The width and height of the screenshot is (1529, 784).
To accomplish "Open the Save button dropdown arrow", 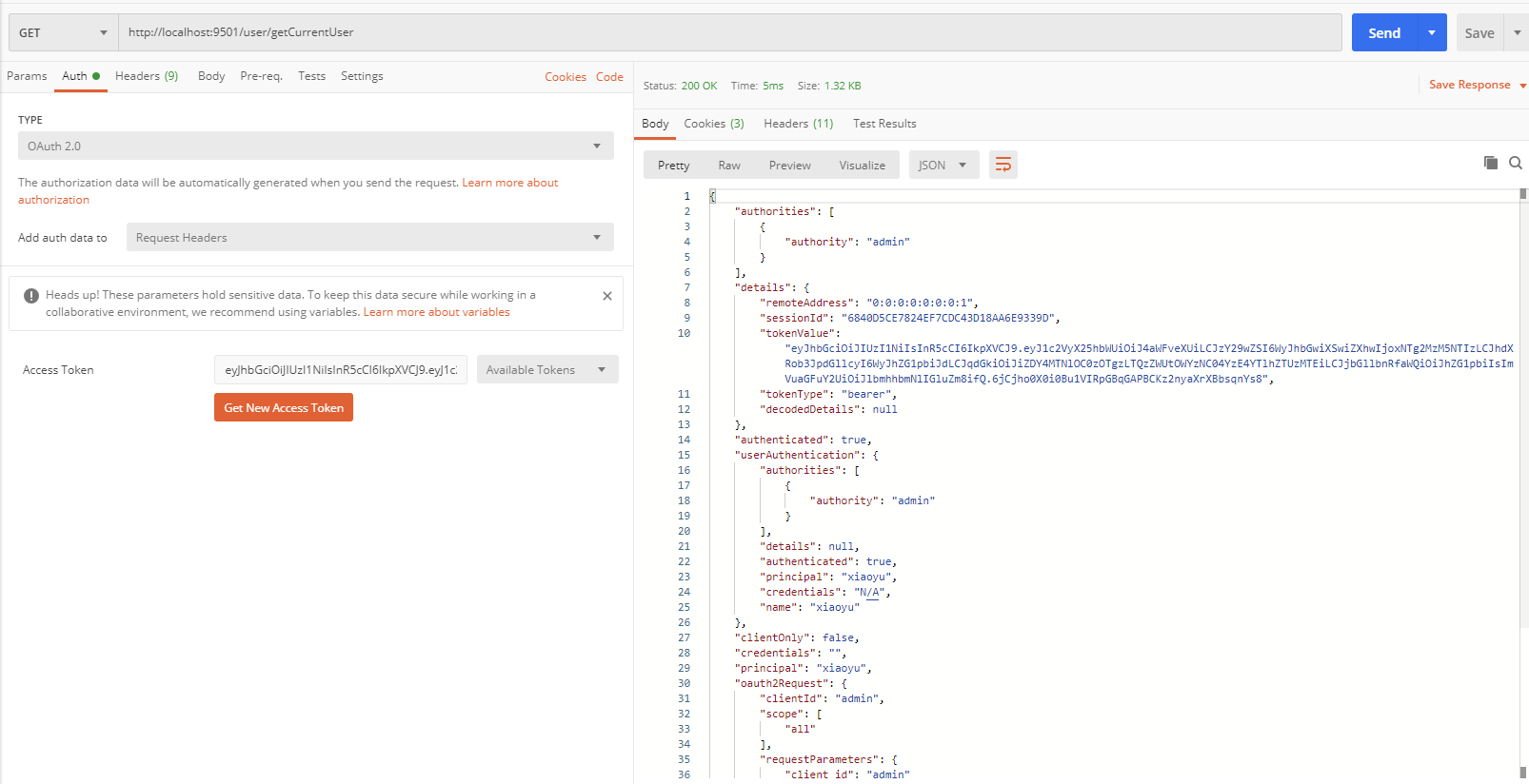I will click(x=1517, y=32).
